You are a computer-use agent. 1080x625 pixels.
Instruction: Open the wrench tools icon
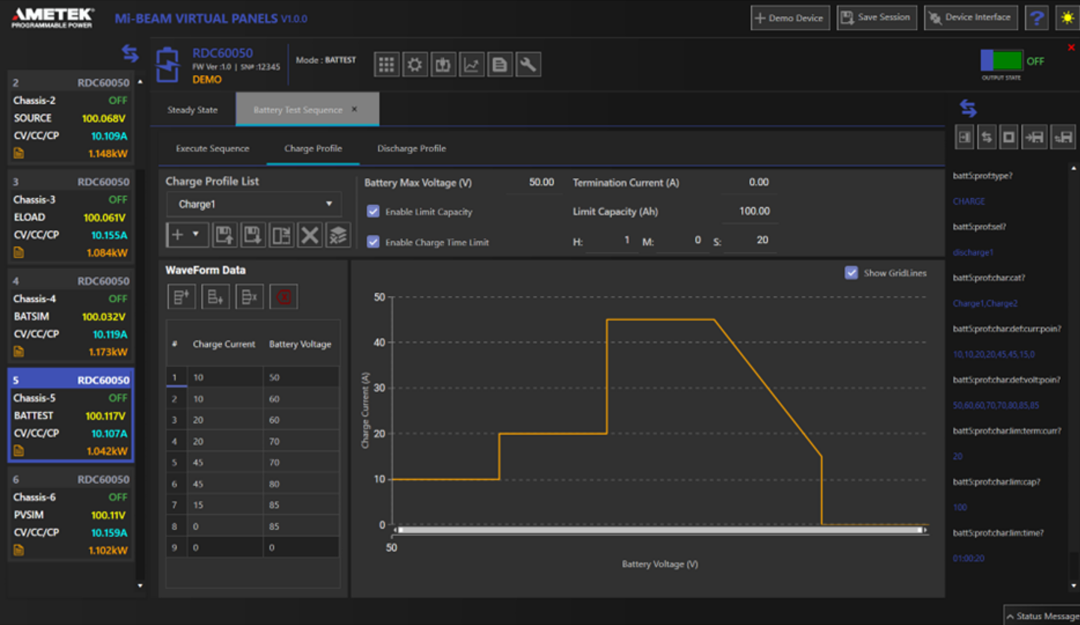point(528,65)
